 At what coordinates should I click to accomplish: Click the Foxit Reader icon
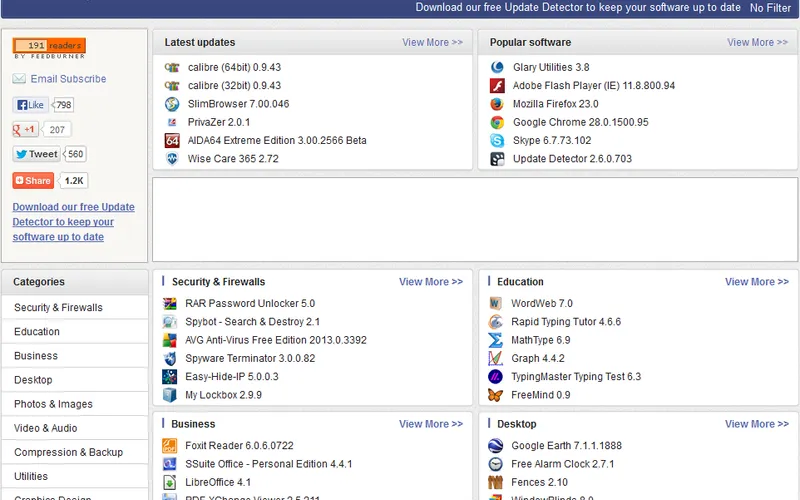click(169, 446)
